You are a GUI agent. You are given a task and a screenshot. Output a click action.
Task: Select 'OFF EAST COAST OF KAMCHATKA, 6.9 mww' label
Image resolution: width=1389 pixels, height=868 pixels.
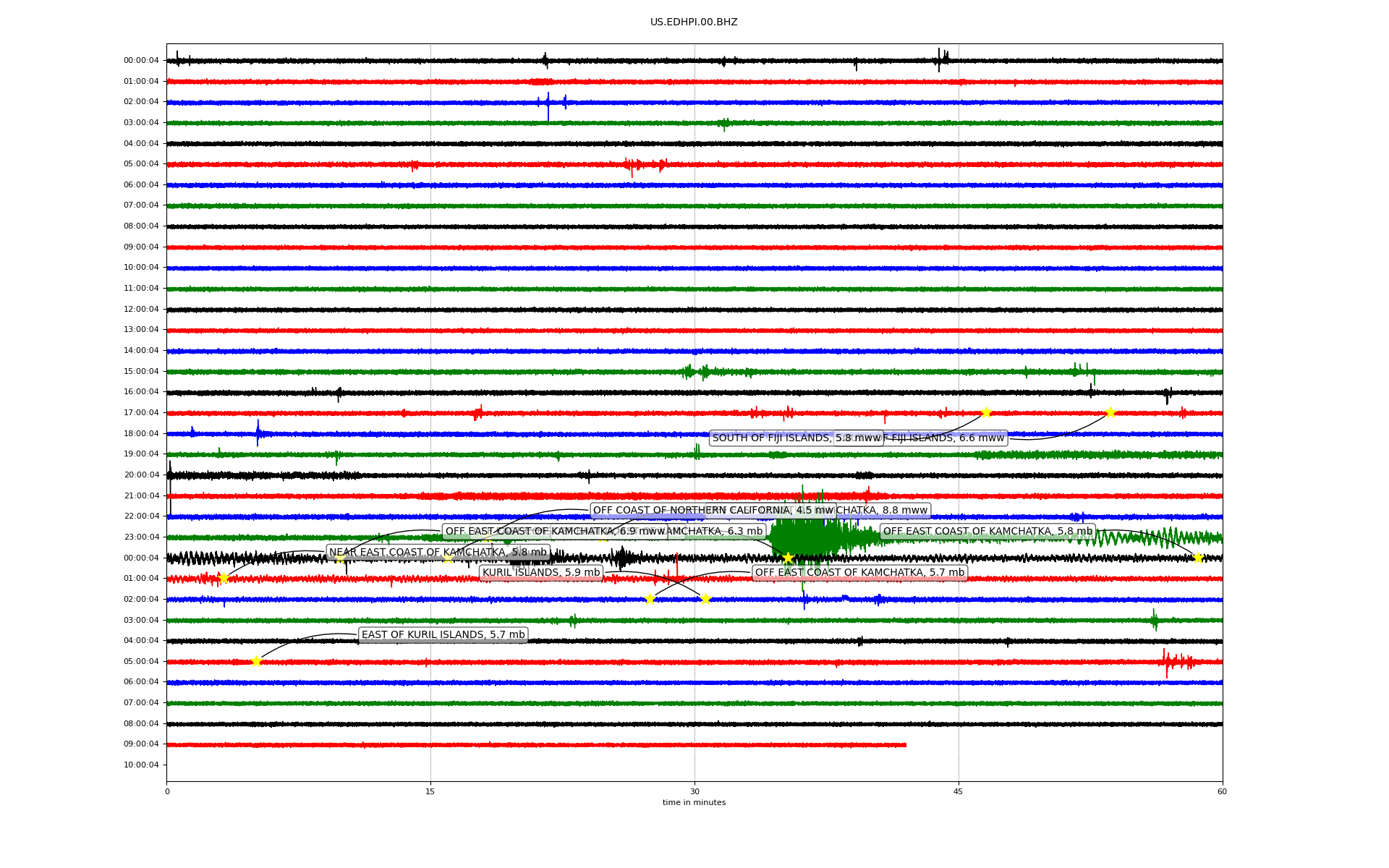555,532
